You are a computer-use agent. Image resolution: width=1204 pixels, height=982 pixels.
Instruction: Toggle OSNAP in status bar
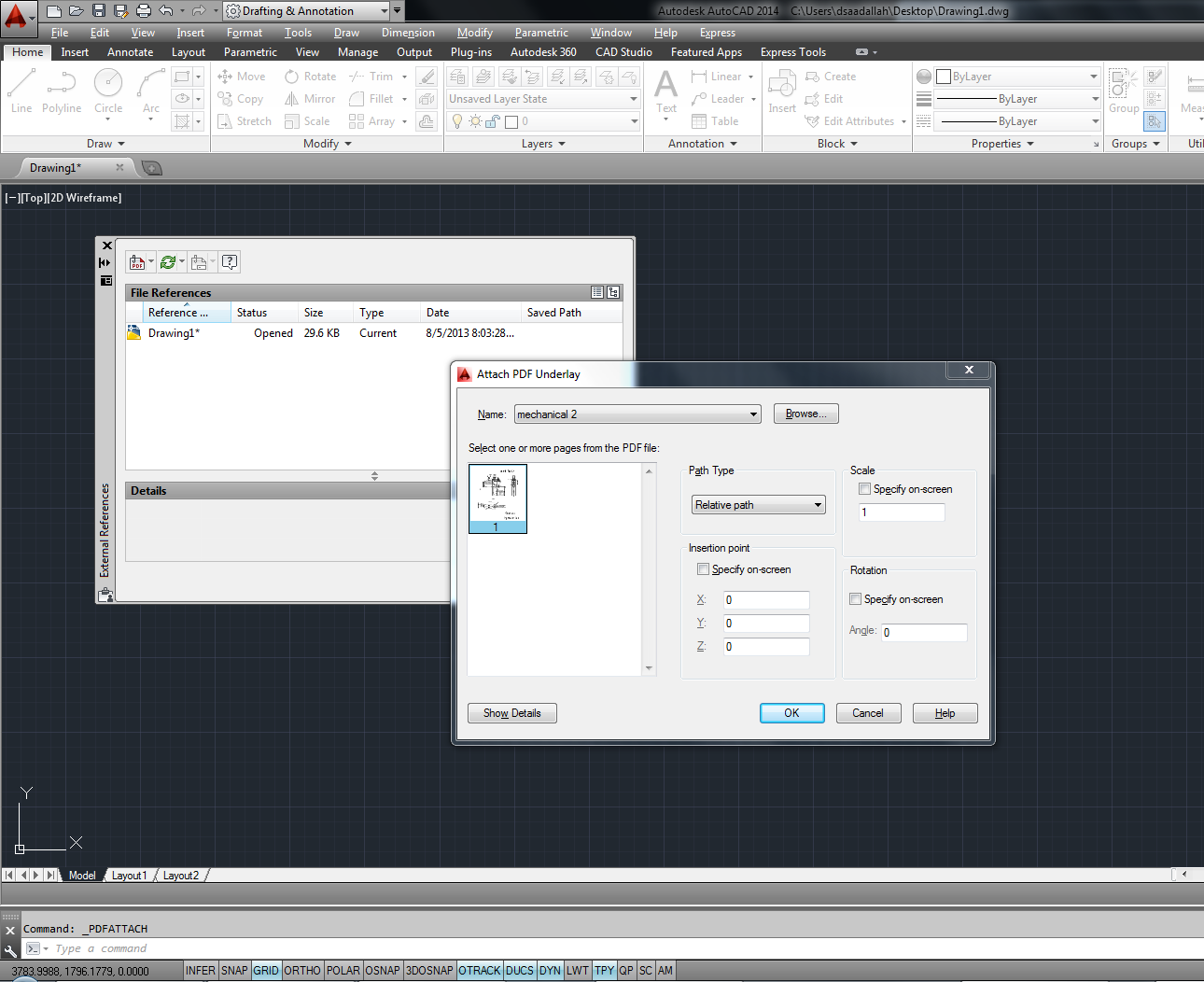pos(383,971)
